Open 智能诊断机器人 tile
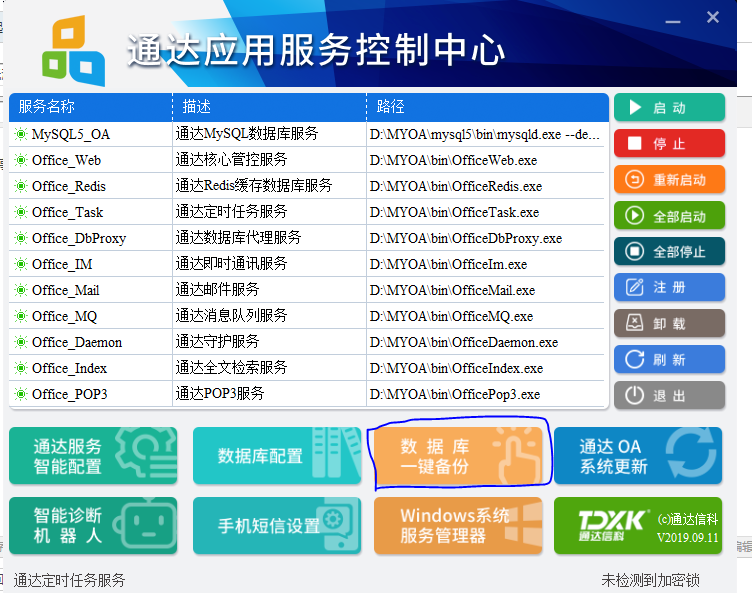752x594 pixels. pos(93,525)
